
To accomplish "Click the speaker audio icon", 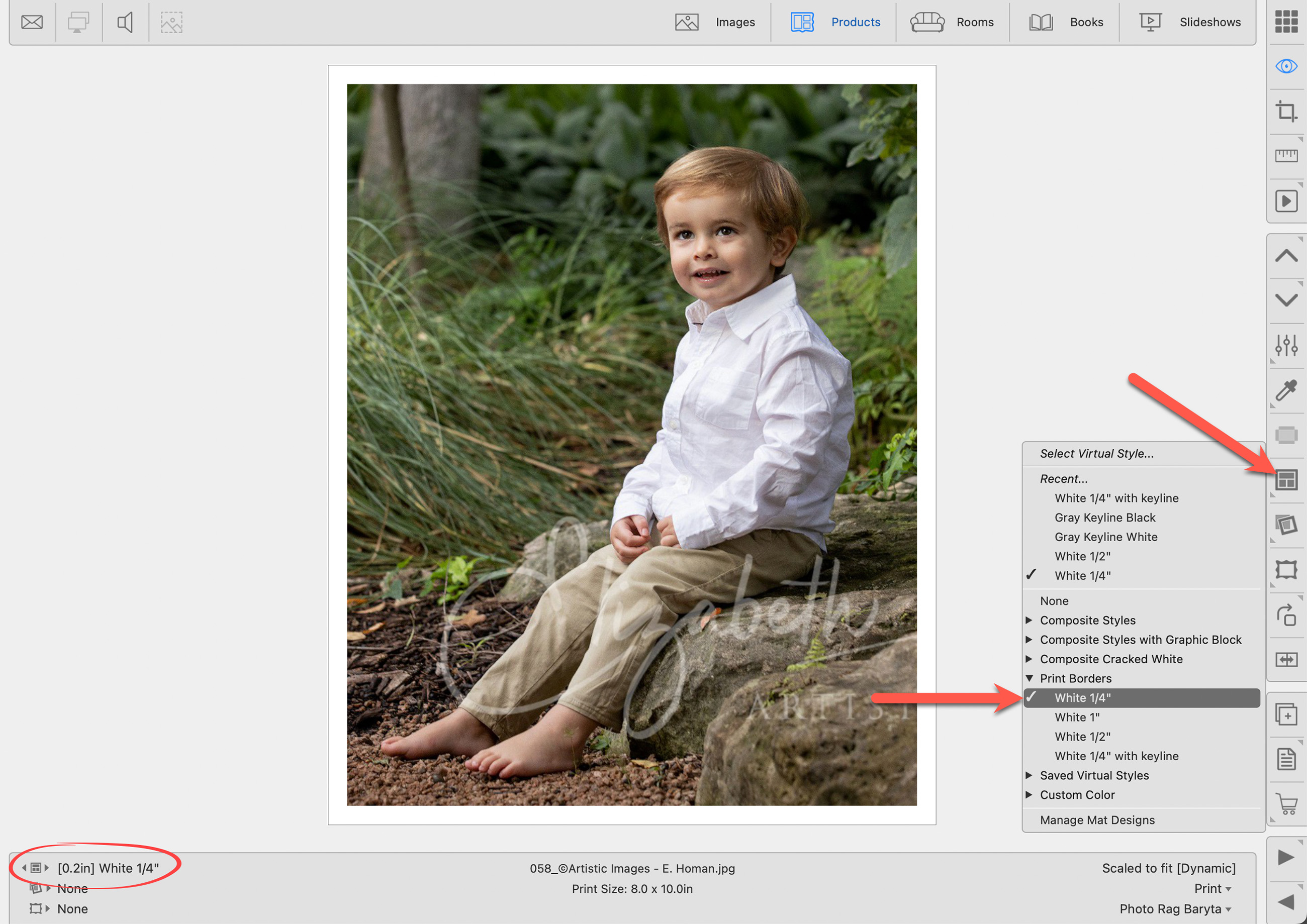I will (x=125, y=22).
